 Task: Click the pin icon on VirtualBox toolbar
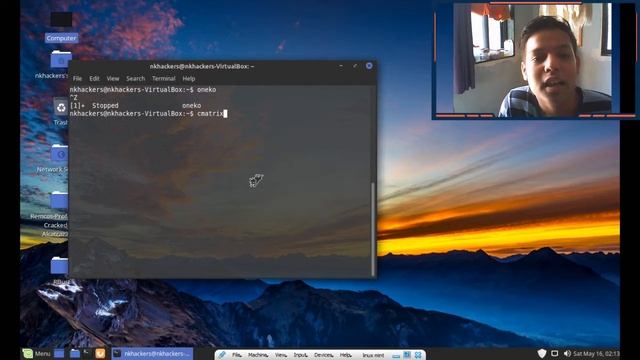pos(222,355)
